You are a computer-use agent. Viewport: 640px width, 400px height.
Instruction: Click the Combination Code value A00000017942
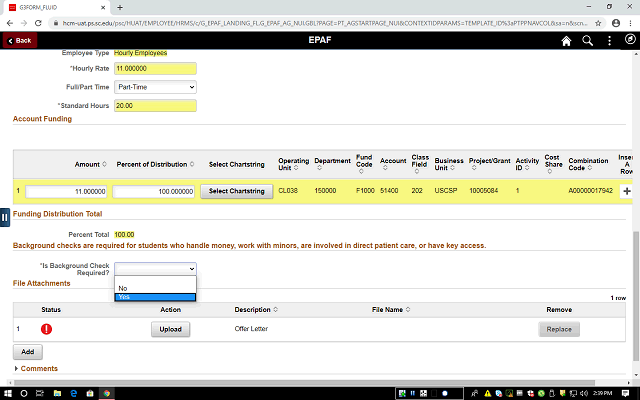590,191
